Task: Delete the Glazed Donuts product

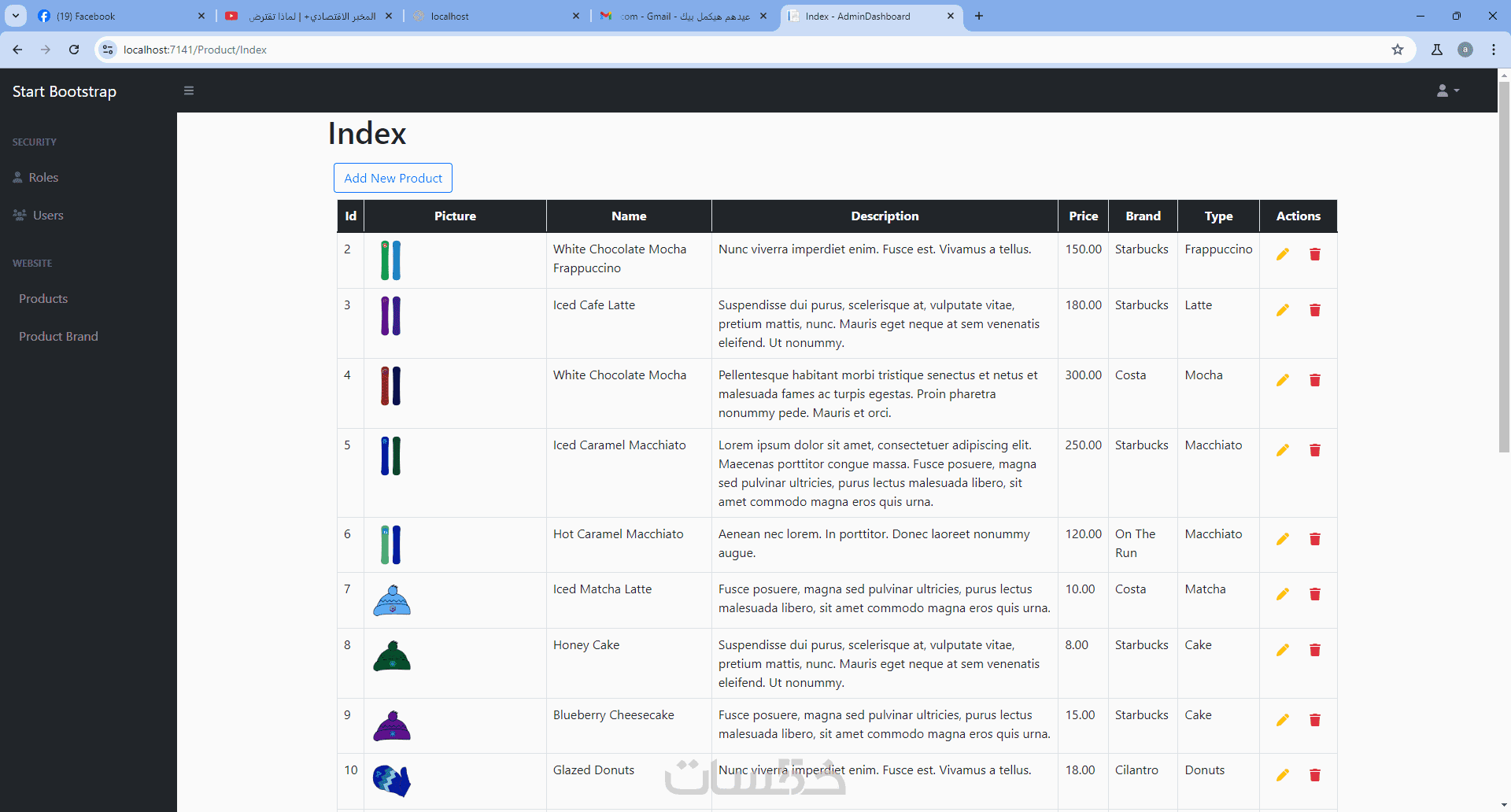Action: coord(1315,775)
